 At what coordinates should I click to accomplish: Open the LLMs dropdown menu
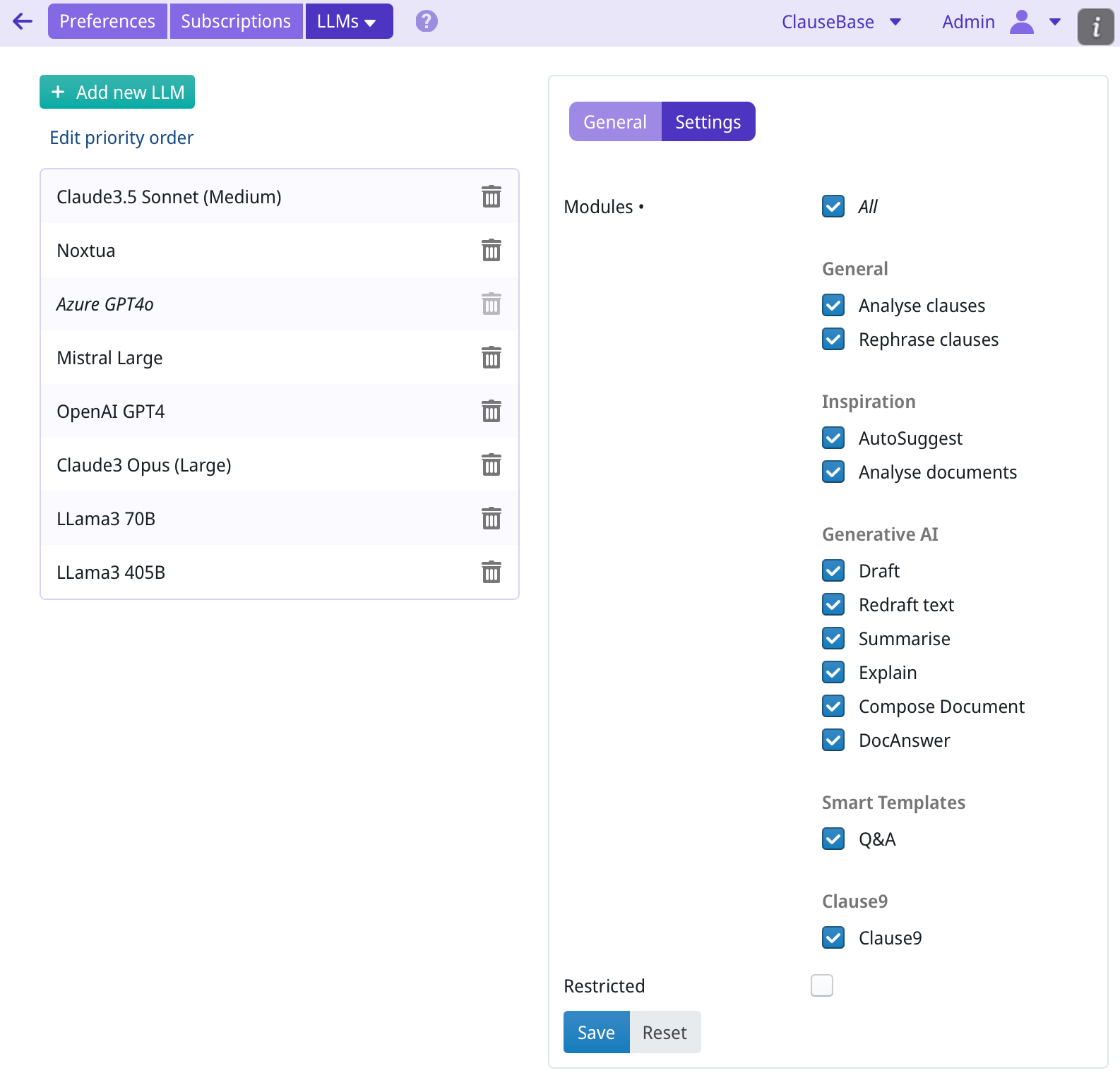point(349,21)
